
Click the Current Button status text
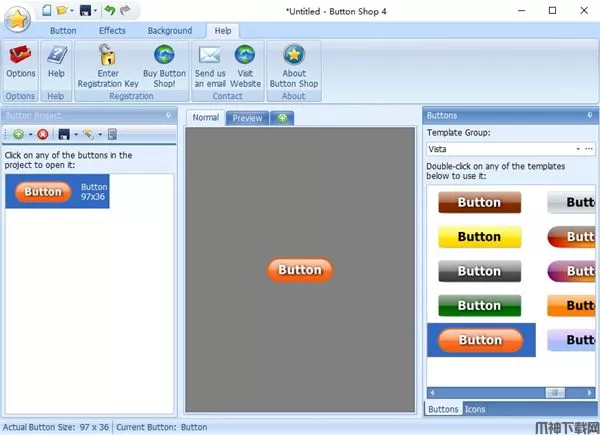(161, 427)
